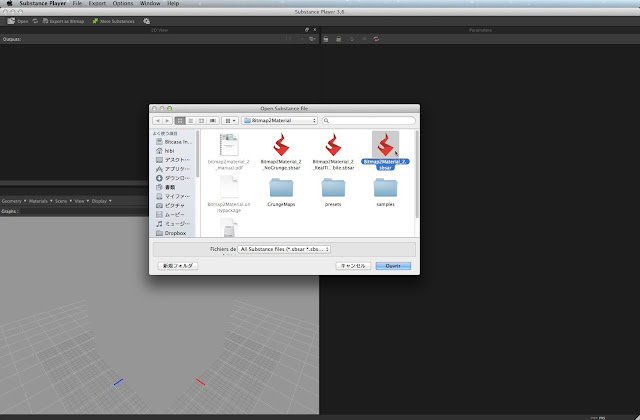
Task: Switch dialog to Cover Flow view
Action: coord(212,121)
